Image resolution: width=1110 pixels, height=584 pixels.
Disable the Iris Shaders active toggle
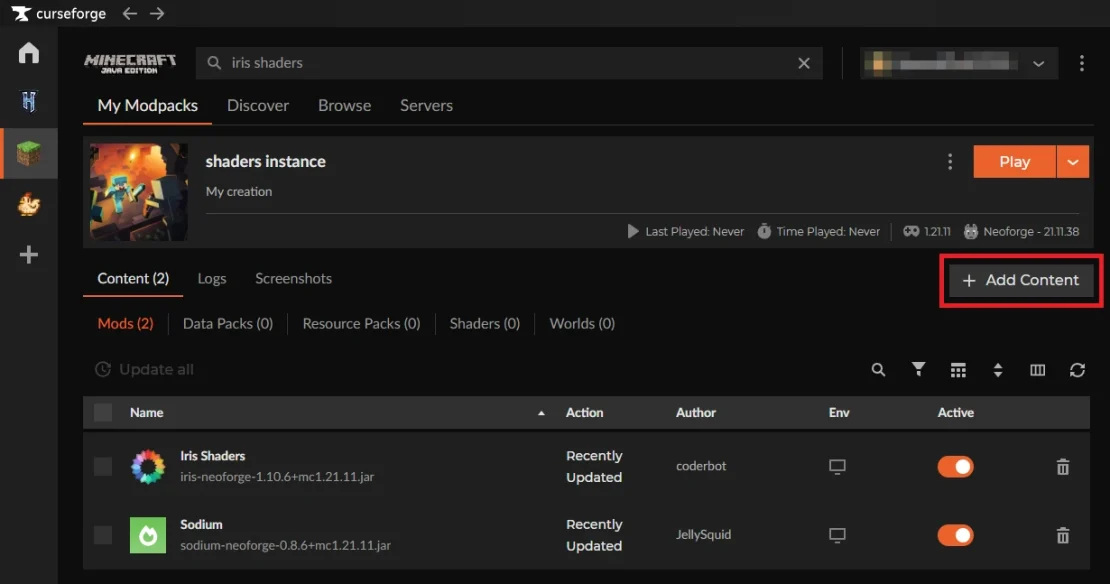pyautogui.click(x=956, y=466)
